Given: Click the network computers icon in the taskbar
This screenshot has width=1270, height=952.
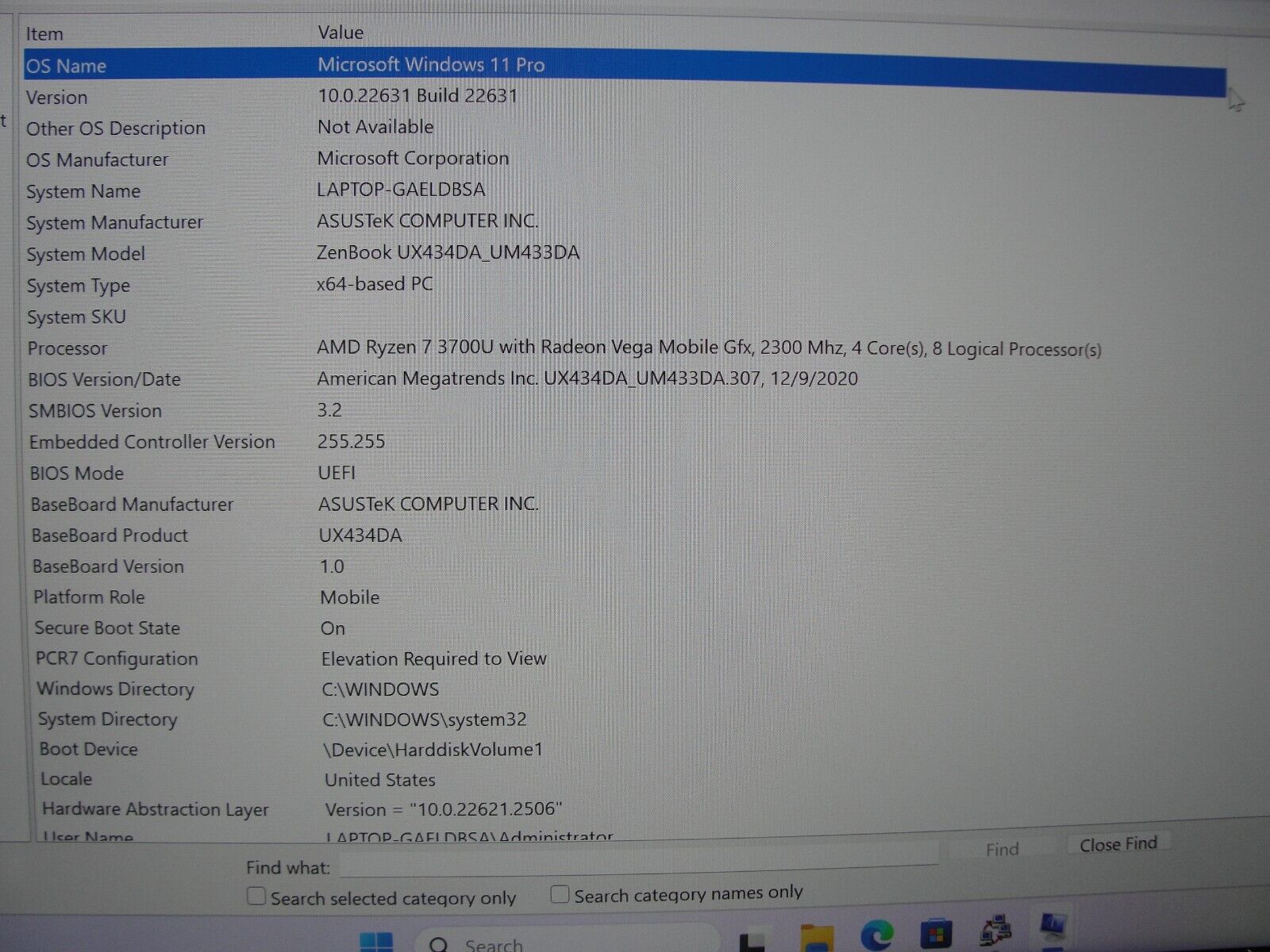Looking at the screenshot, I should (996, 930).
